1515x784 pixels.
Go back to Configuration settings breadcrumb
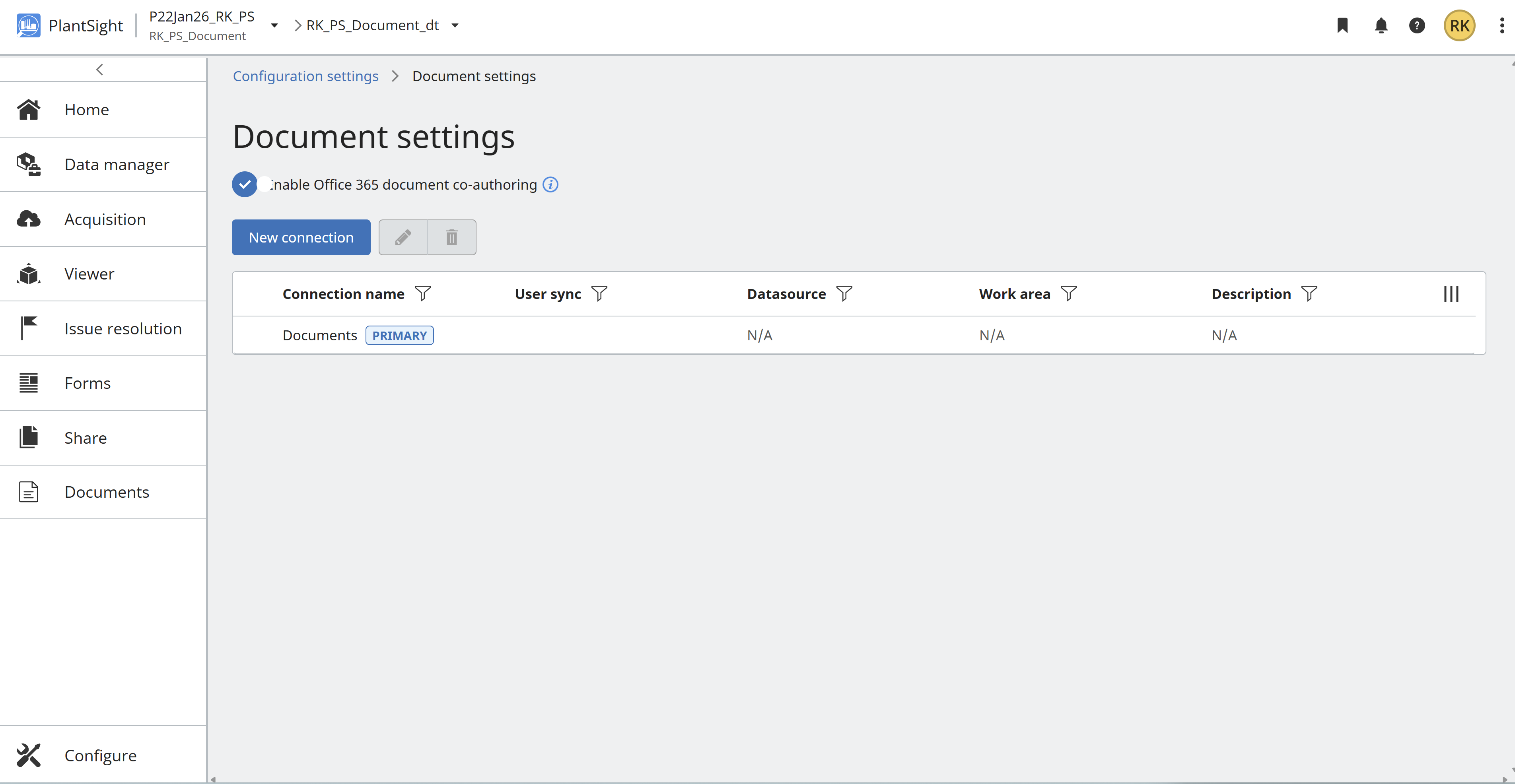[x=305, y=76]
